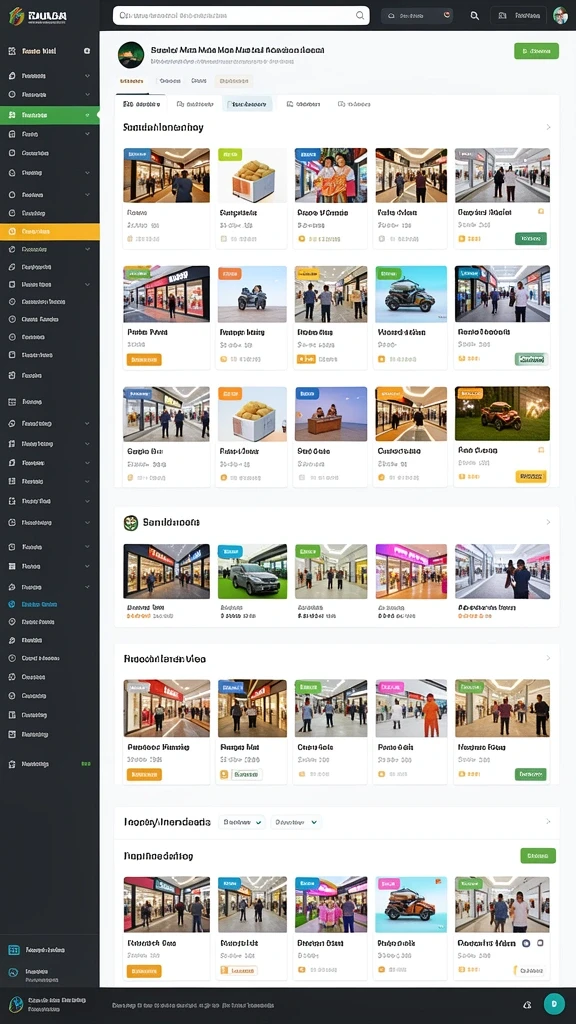
Task: Open the second dropdown next to the lower section heading
Action: [296, 822]
